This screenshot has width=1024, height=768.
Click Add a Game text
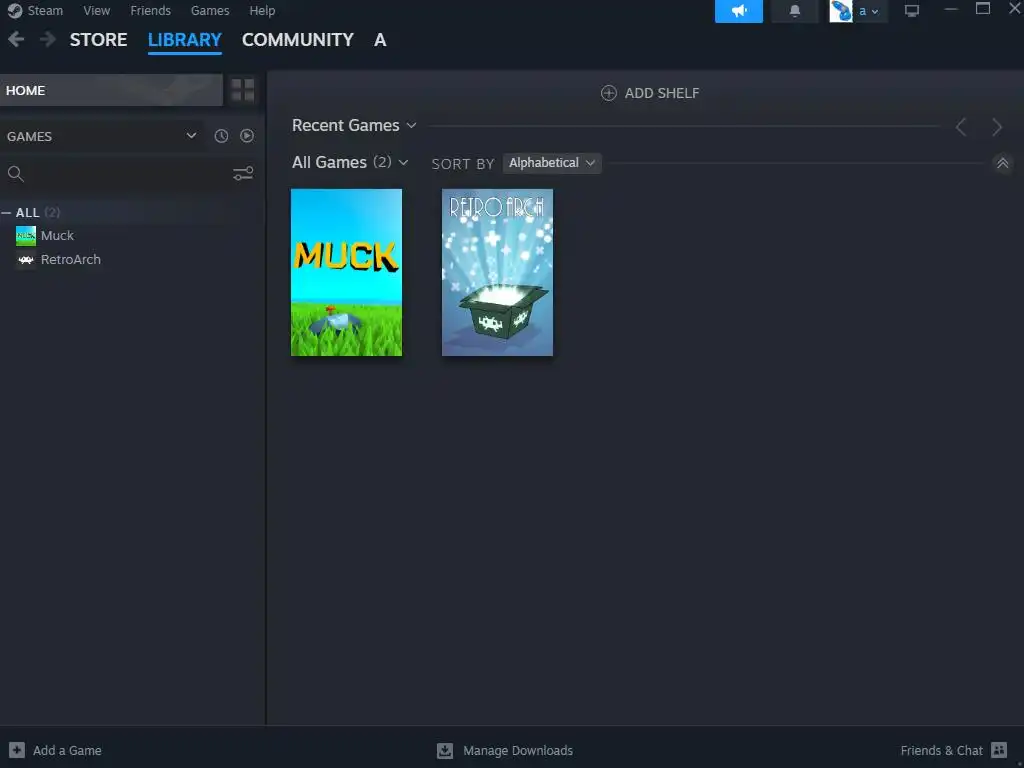[x=67, y=750]
